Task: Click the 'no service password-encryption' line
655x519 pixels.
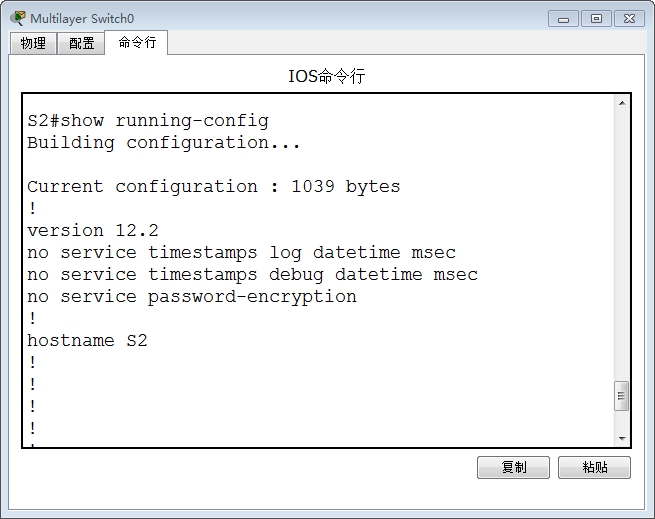Action: [x=191, y=297]
